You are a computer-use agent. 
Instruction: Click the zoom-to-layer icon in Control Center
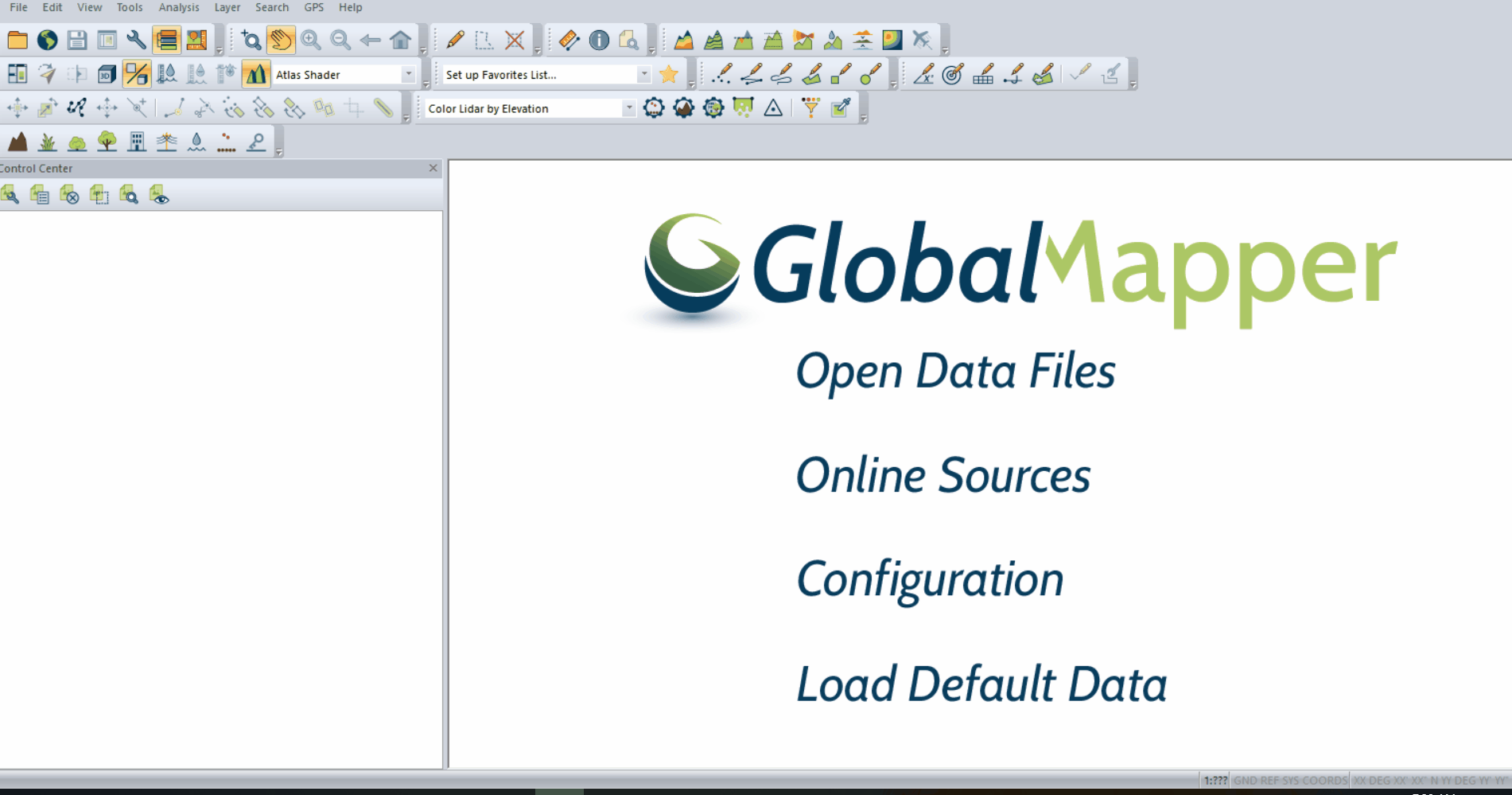click(x=129, y=195)
